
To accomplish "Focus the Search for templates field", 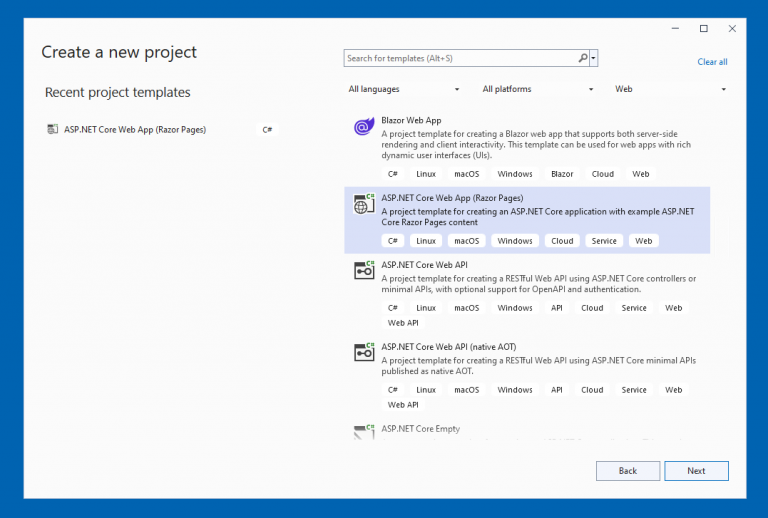I will (460, 59).
